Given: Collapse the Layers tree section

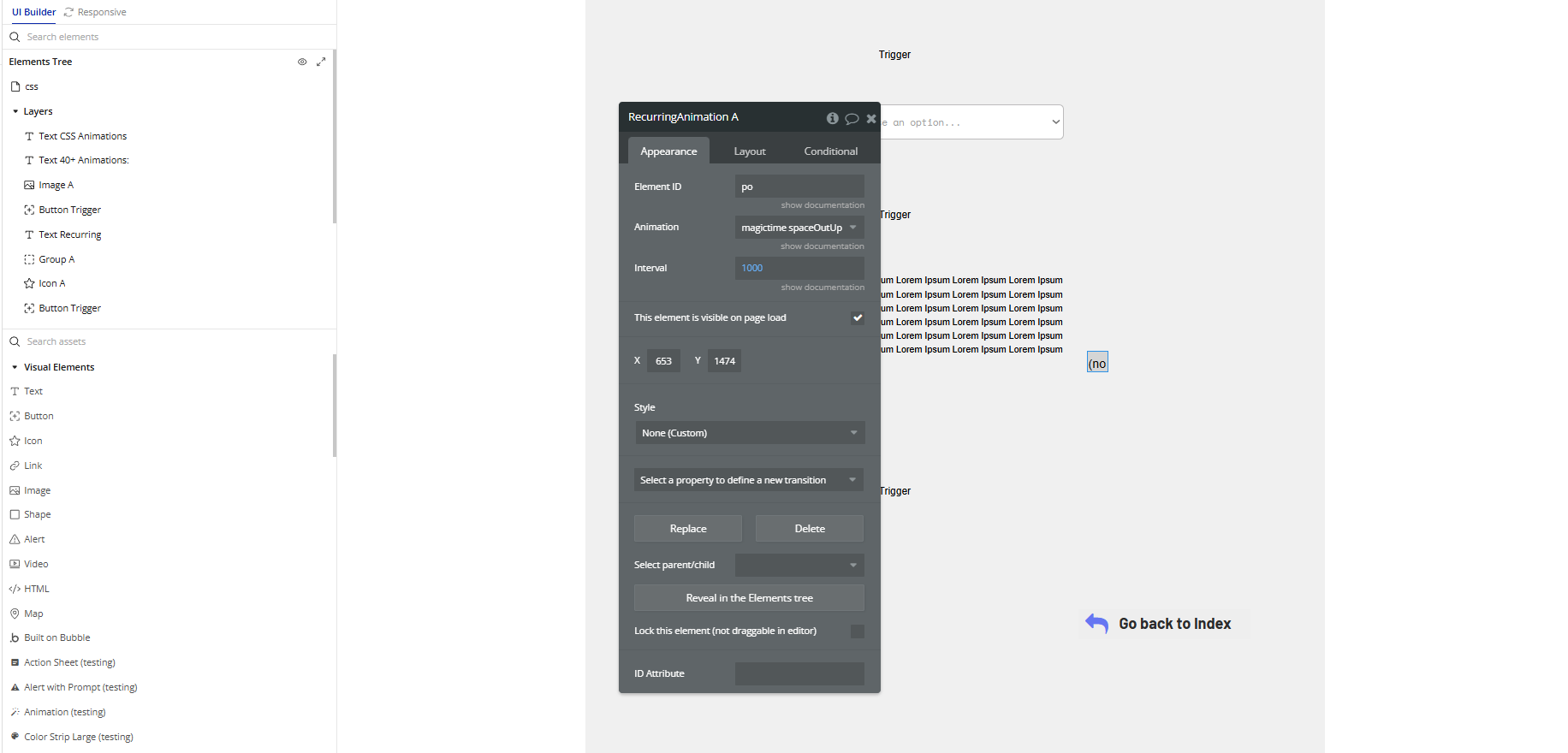Looking at the screenshot, I should click(15, 112).
